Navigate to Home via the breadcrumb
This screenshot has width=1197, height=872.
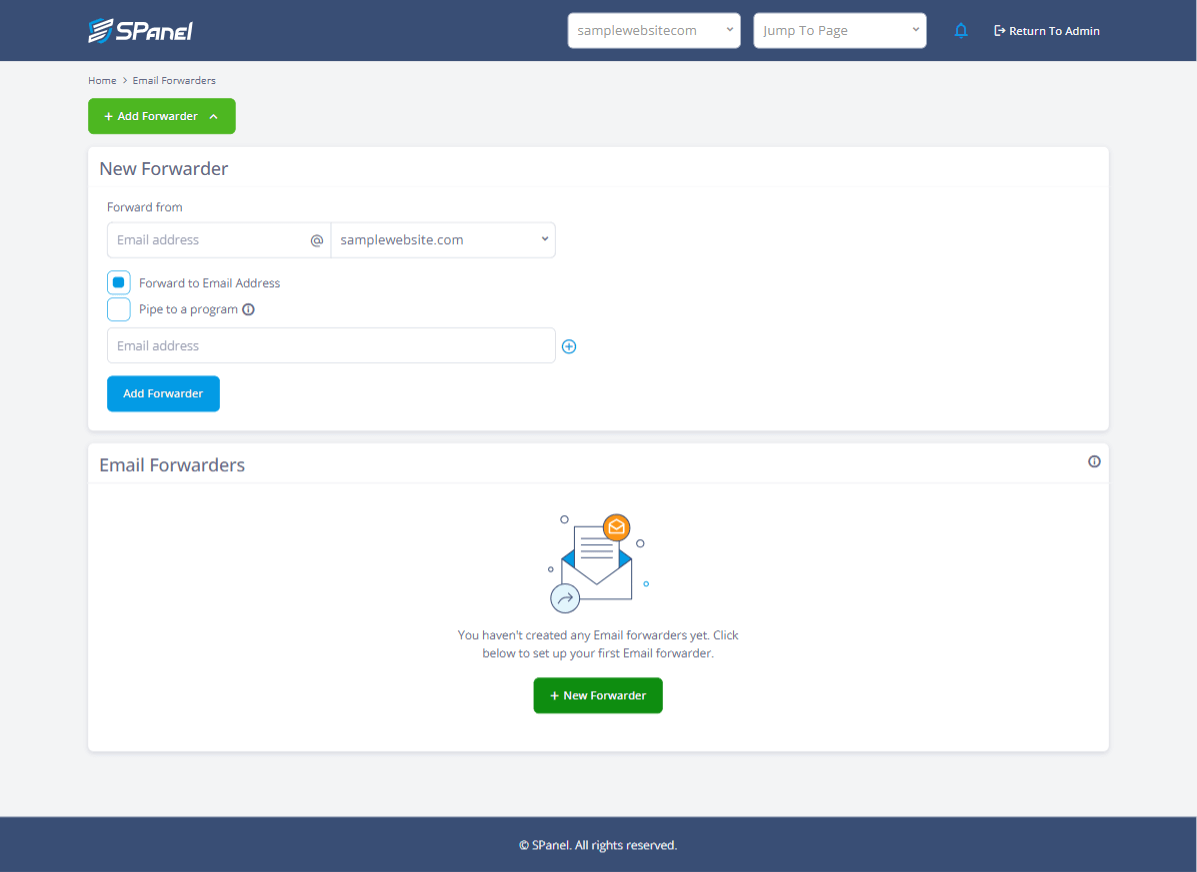(x=102, y=80)
